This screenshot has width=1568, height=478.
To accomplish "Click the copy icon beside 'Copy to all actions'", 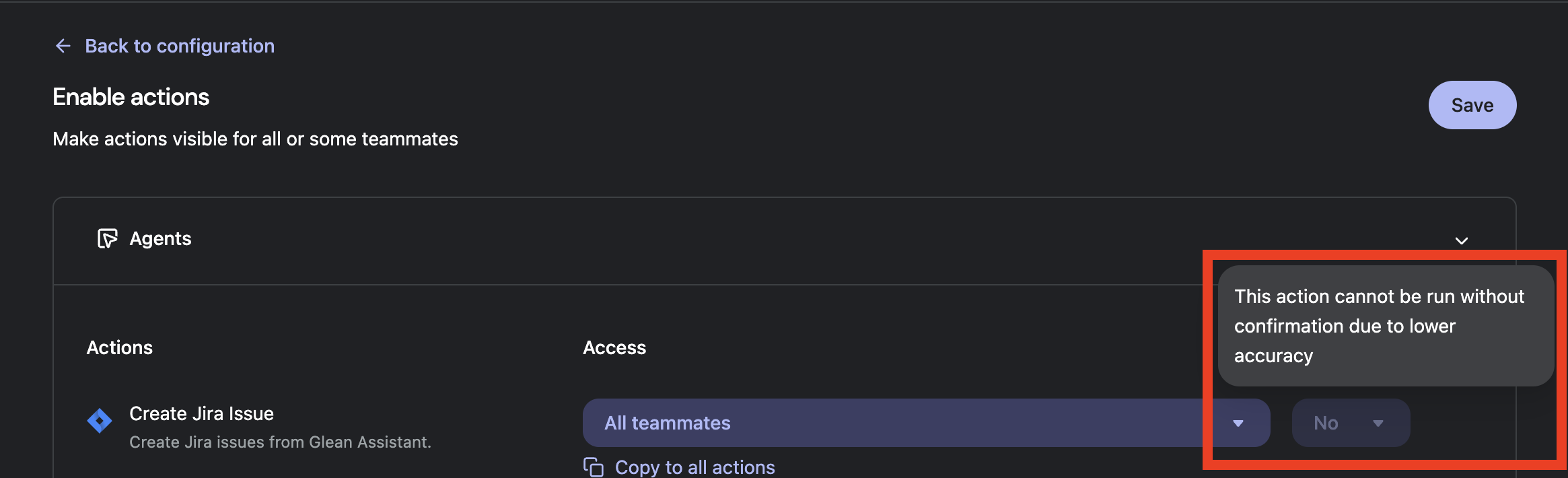I will pos(593,467).
